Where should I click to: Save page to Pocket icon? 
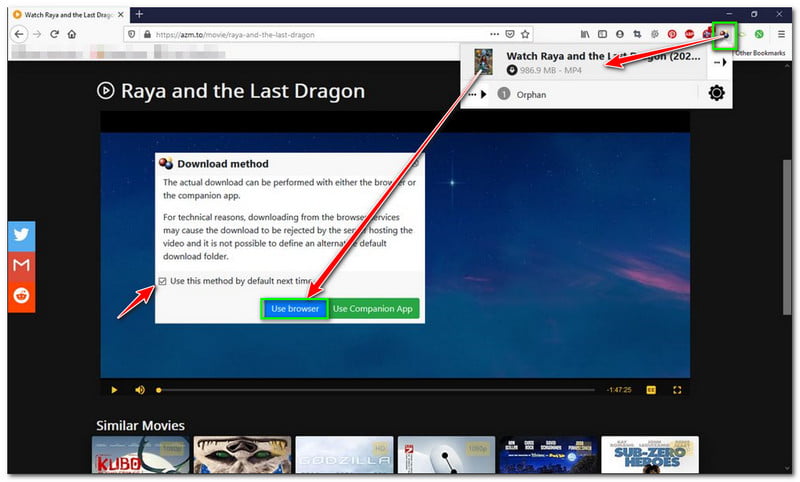(x=510, y=34)
